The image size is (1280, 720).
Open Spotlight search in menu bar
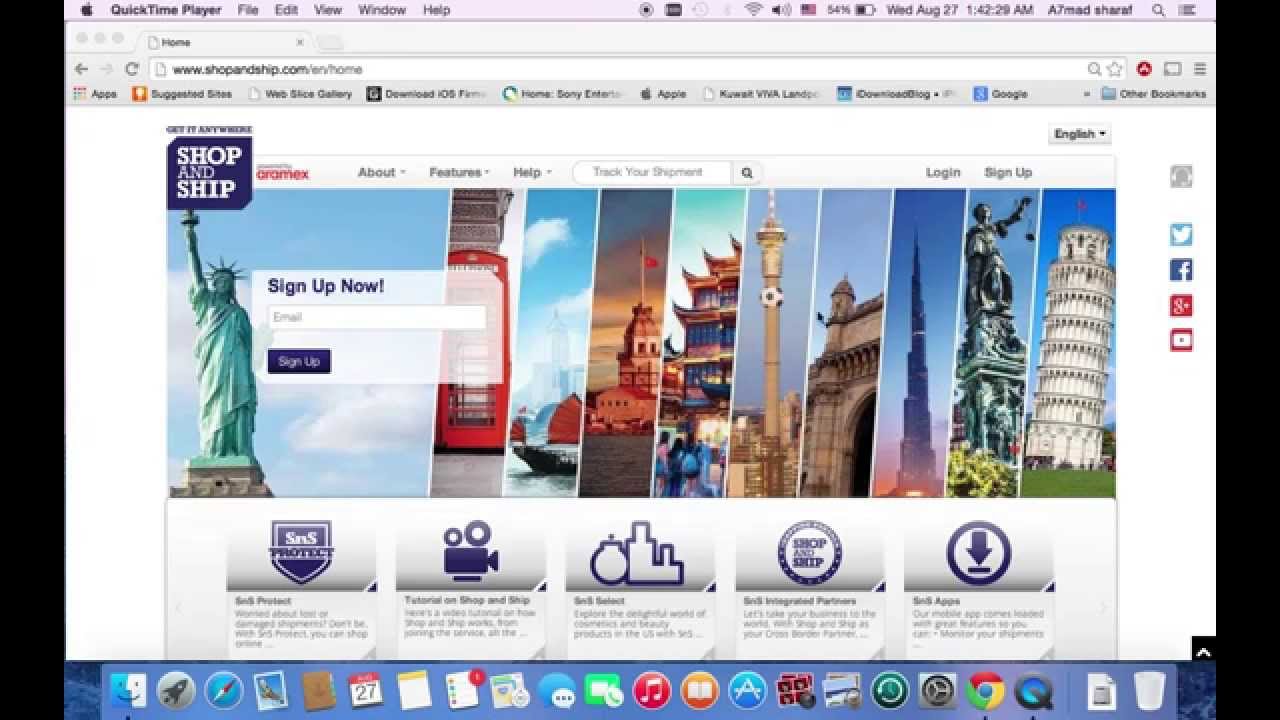pos(1158,10)
